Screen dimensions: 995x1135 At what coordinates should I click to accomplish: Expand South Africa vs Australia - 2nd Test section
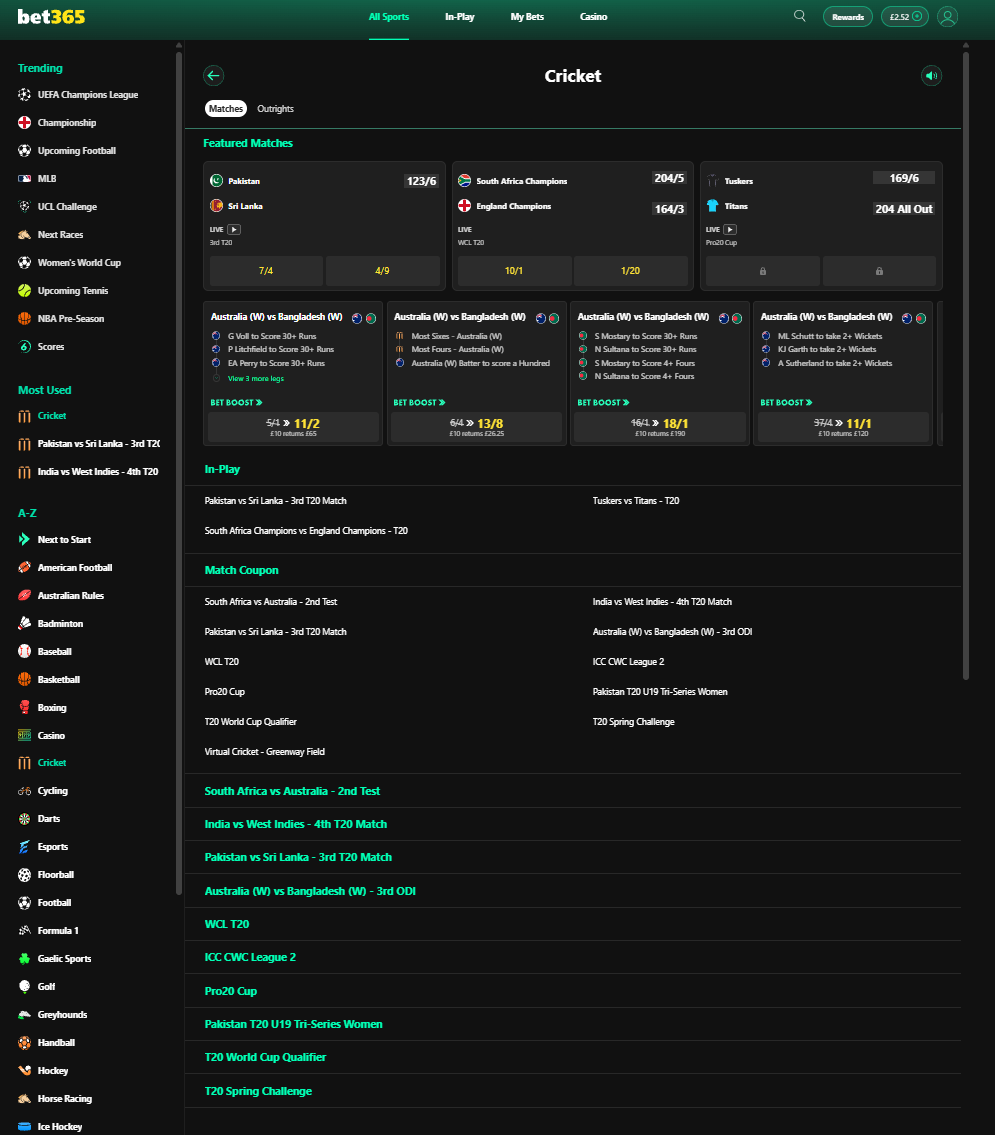pos(572,791)
